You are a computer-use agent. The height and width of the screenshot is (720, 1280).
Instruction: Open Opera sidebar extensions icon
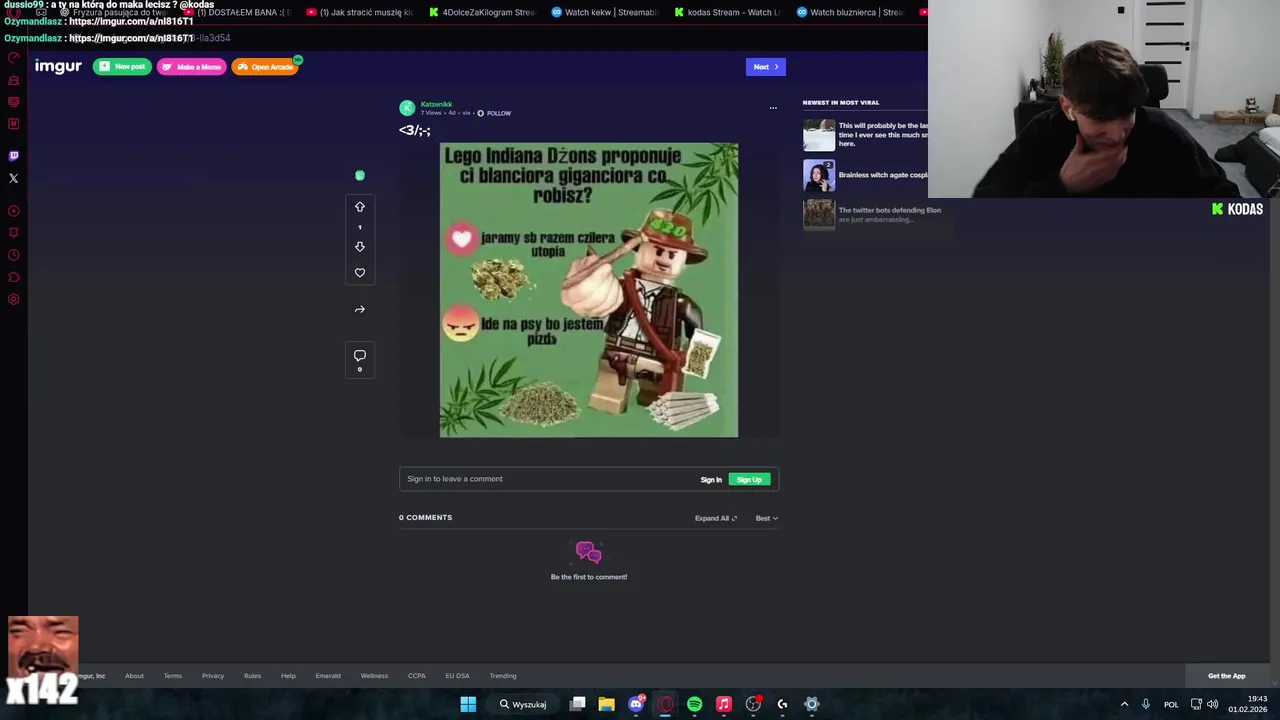[x=13, y=277]
